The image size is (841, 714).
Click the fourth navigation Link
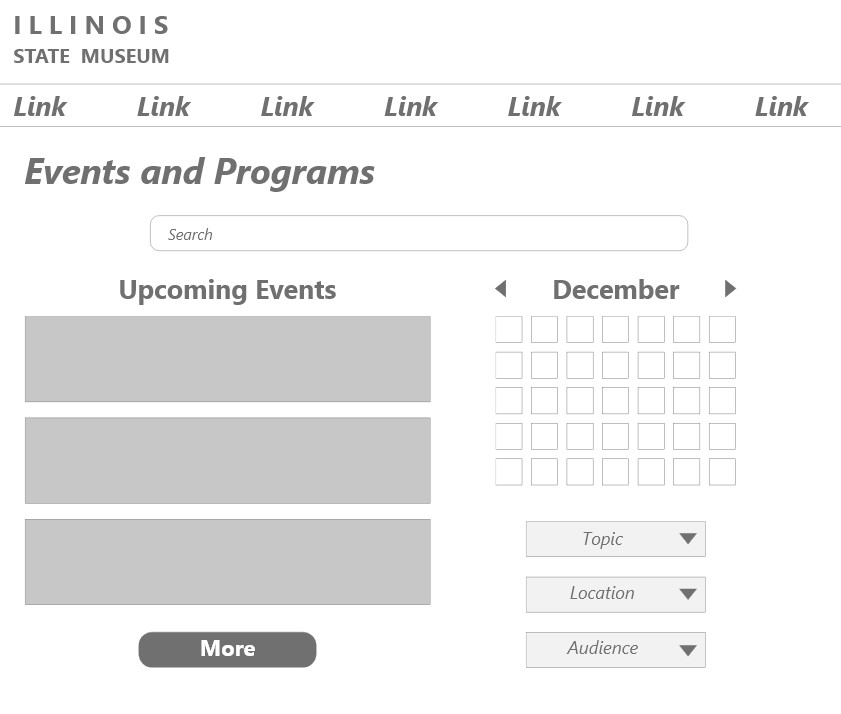(x=410, y=107)
